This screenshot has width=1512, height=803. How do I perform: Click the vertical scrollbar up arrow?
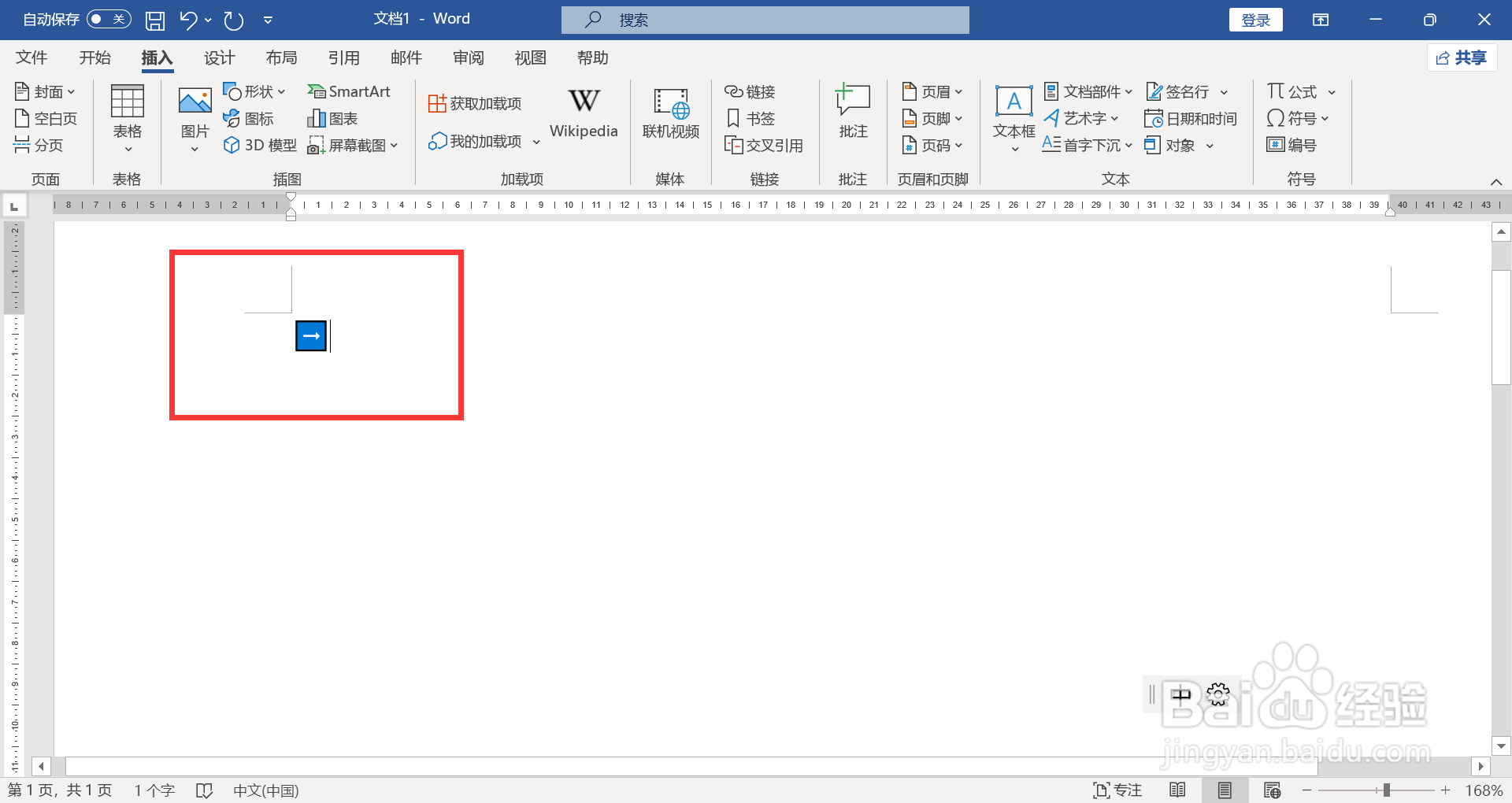click(1501, 232)
